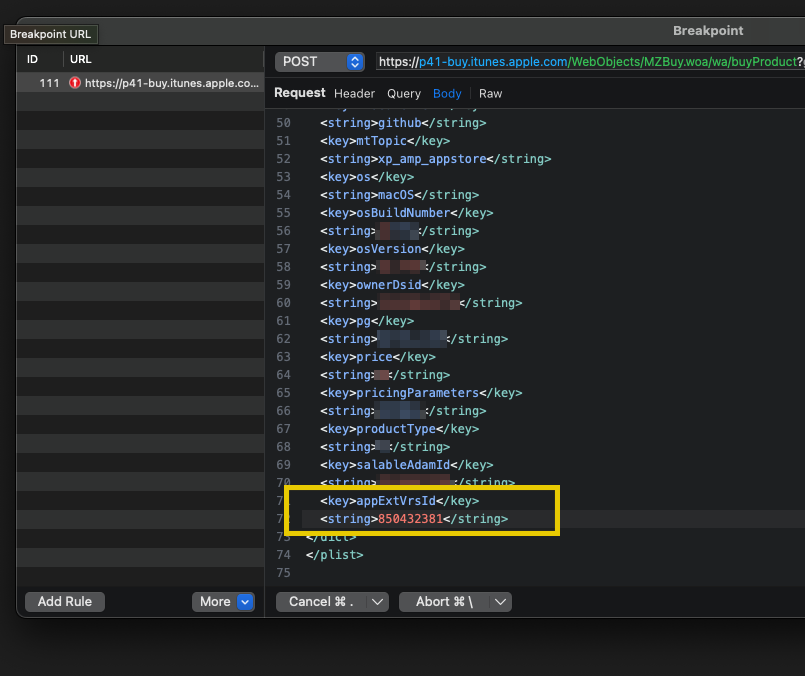Click the osVersion key line
This screenshot has width=805, height=676.
pyautogui.click(x=392, y=248)
